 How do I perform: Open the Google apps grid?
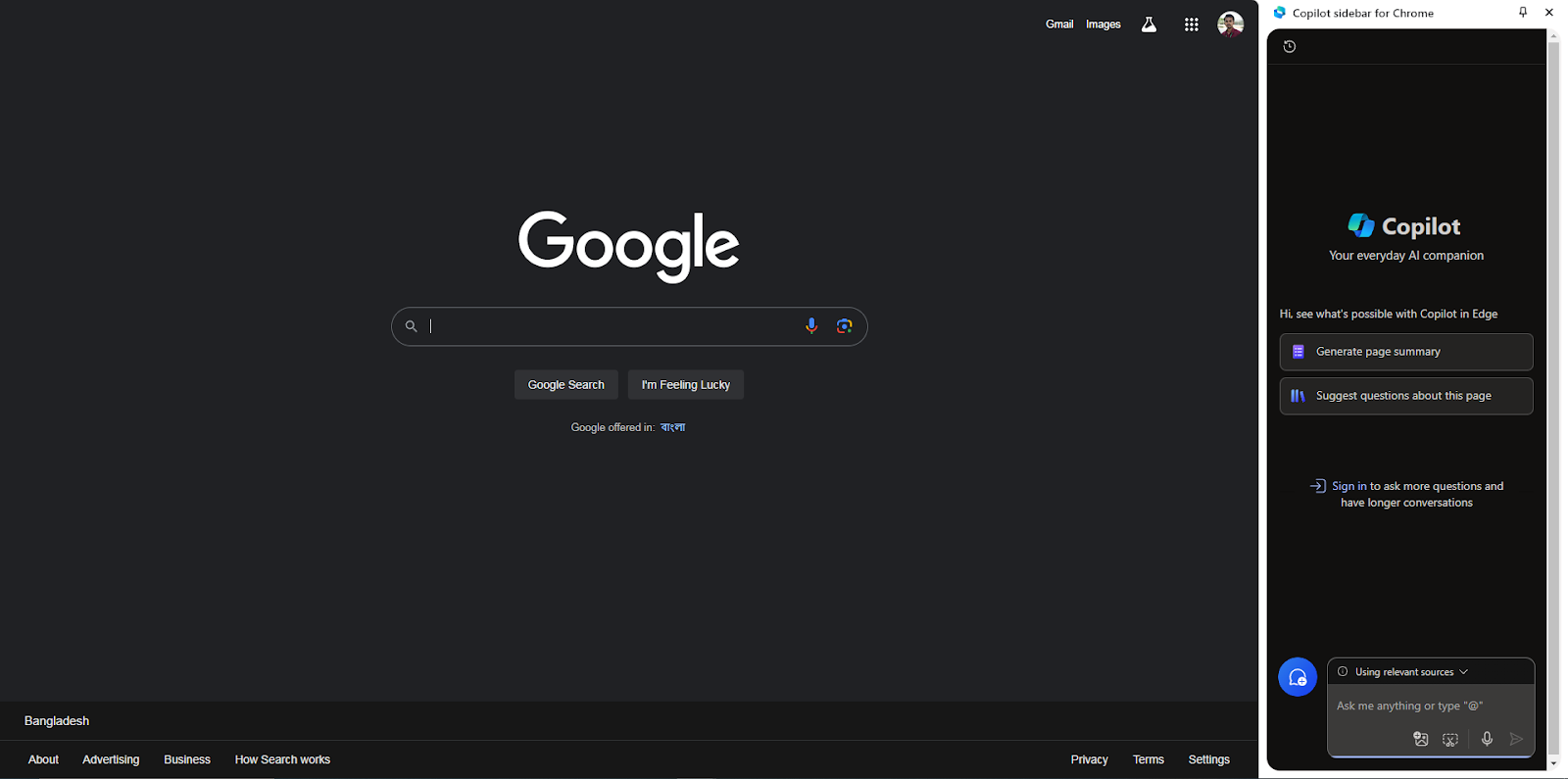tap(1192, 24)
